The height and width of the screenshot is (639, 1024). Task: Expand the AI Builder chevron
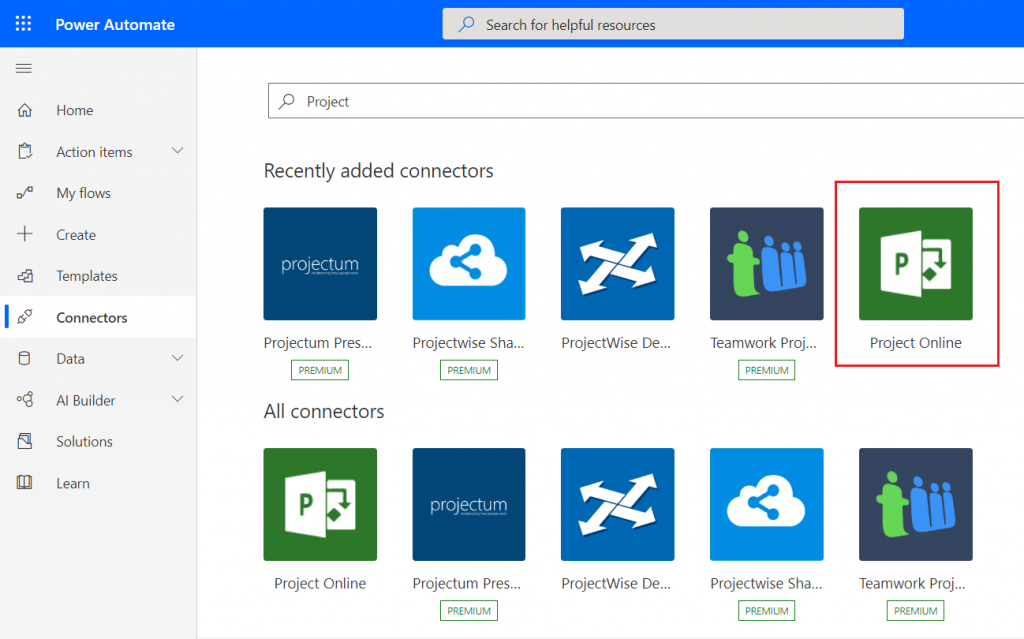177,399
